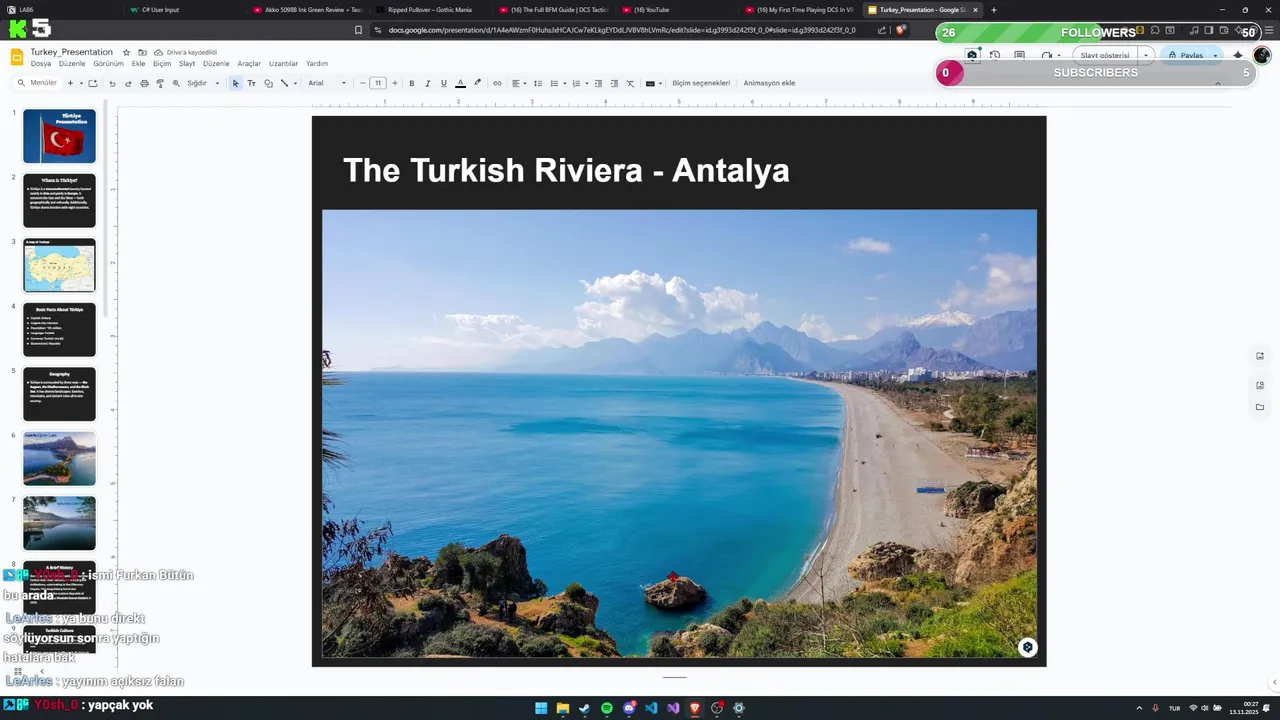Click decrease indent icon
Image resolution: width=1280 pixels, height=720 pixels.
[x=598, y=83]
